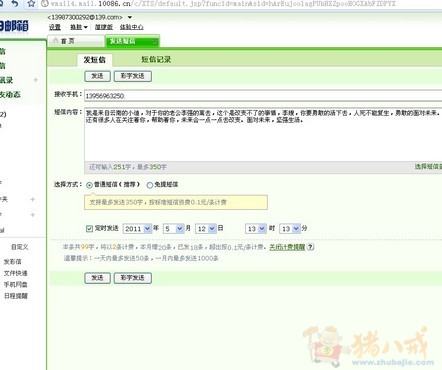Click the top 发送 button
The image size is (442, 370).
coord(97,76)
